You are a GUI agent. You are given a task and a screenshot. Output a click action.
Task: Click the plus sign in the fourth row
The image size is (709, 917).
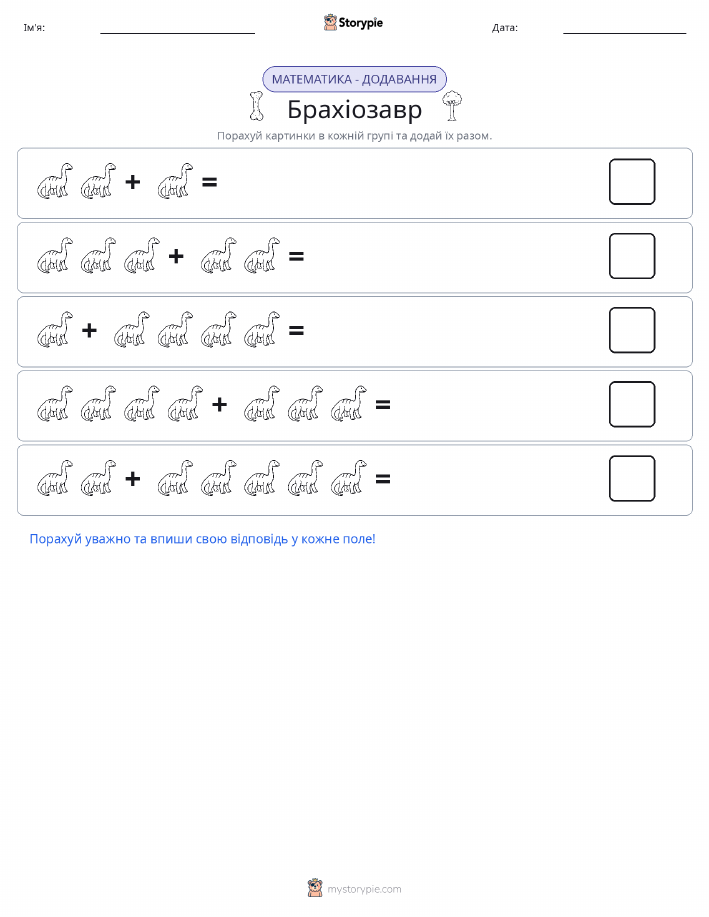click(219, 404)
